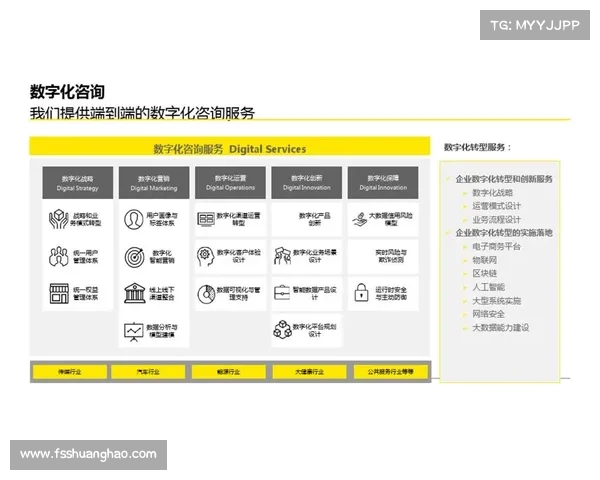Viewport: 600px width, 480px height.
Task: Select the 数字化保障 column header
Action: (x=383, y=183)
